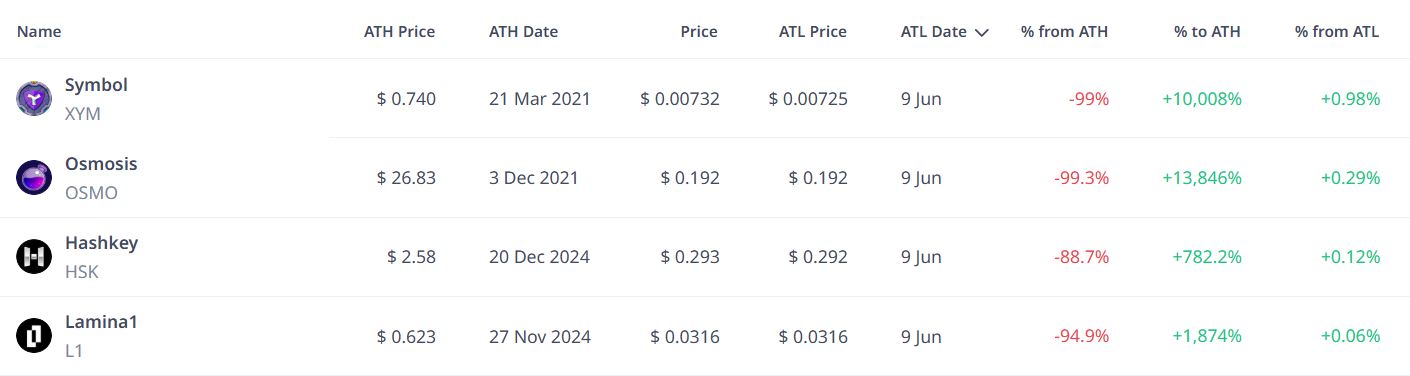The width and height of the screenshot is (1410, 376).
Task: Select the XYM ticker label
Action: (x=83, y=114)
